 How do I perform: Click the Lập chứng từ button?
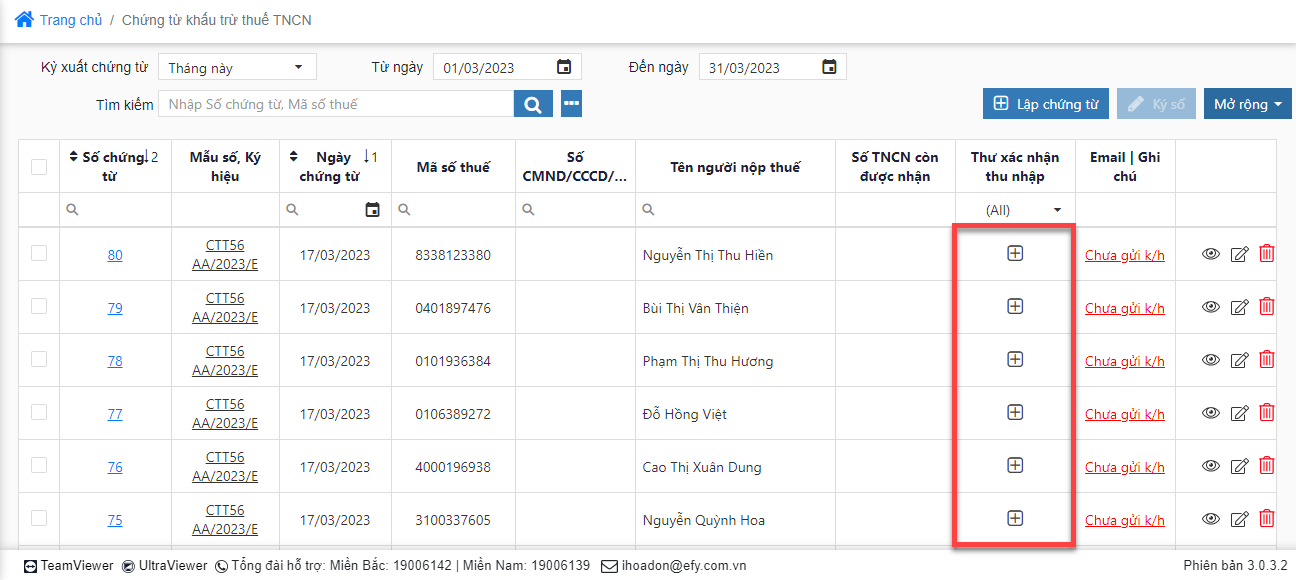pyautogui.click(x=1045, y=104)
